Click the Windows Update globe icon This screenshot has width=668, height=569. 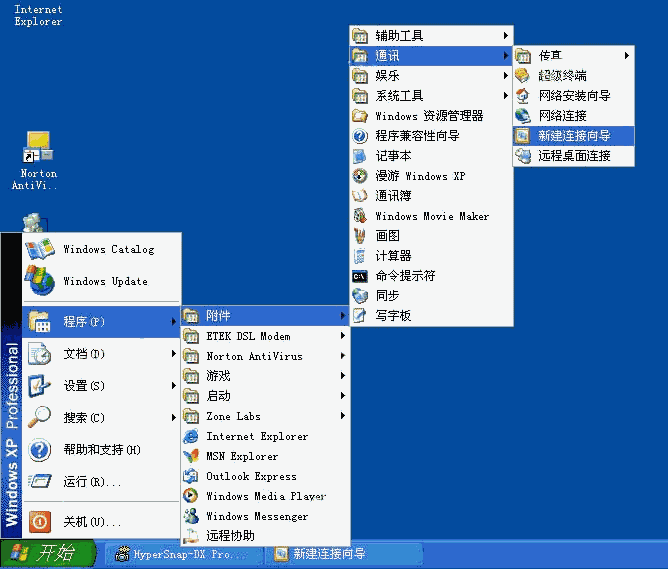point(40,281)
